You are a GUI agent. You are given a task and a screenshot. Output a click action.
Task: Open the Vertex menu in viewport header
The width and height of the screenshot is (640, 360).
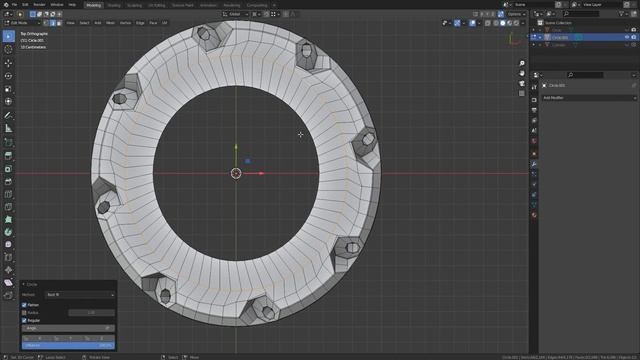(125, 23)
